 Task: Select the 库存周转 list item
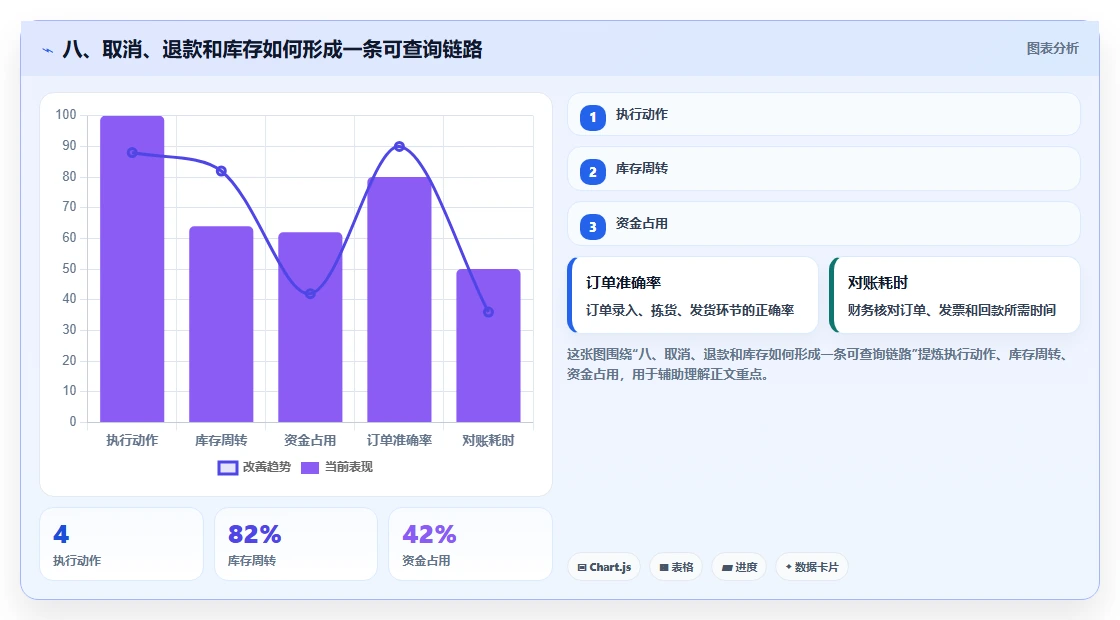[824, 169]
